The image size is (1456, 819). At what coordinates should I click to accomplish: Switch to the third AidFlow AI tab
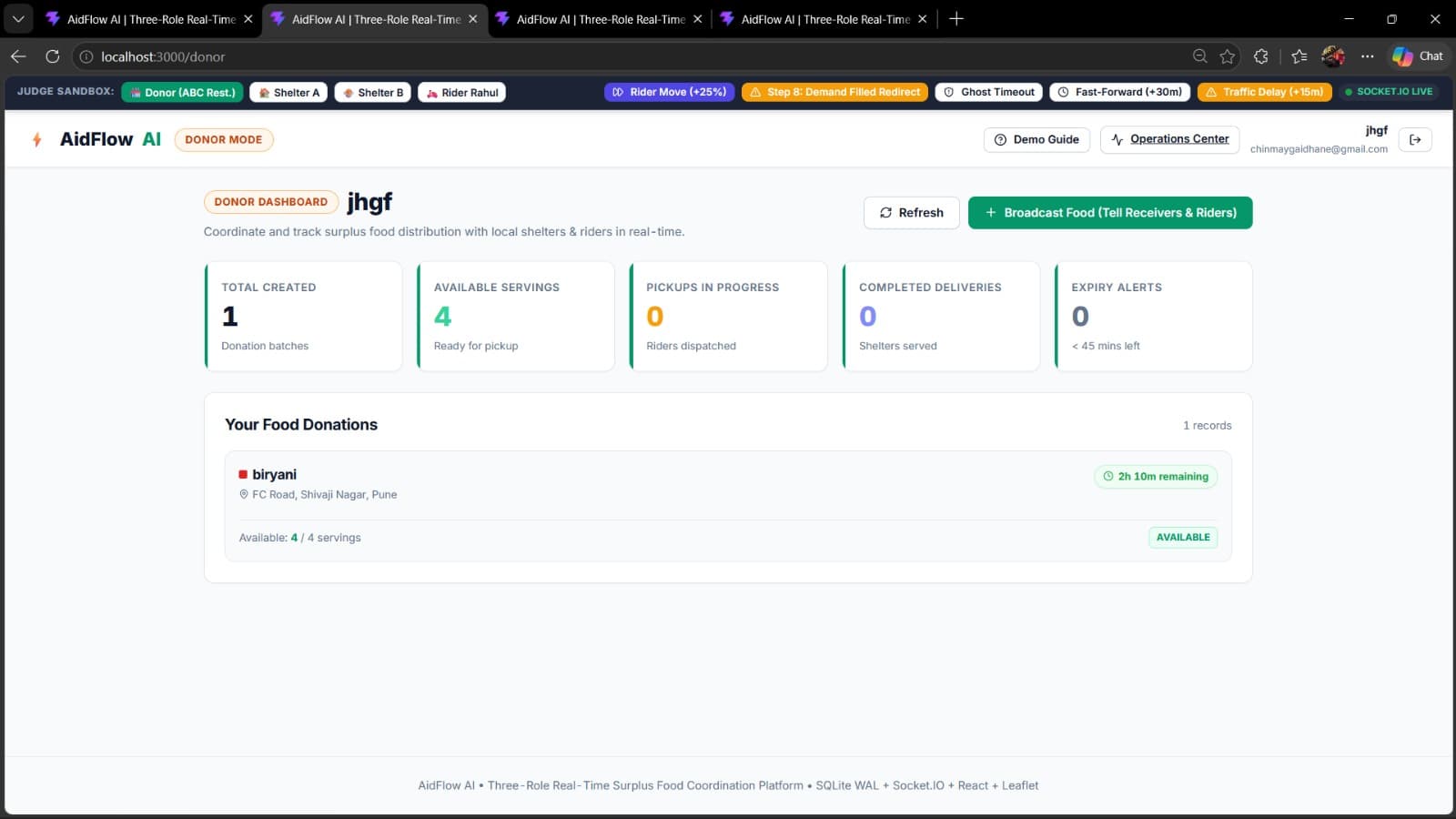tap(600, 19)
